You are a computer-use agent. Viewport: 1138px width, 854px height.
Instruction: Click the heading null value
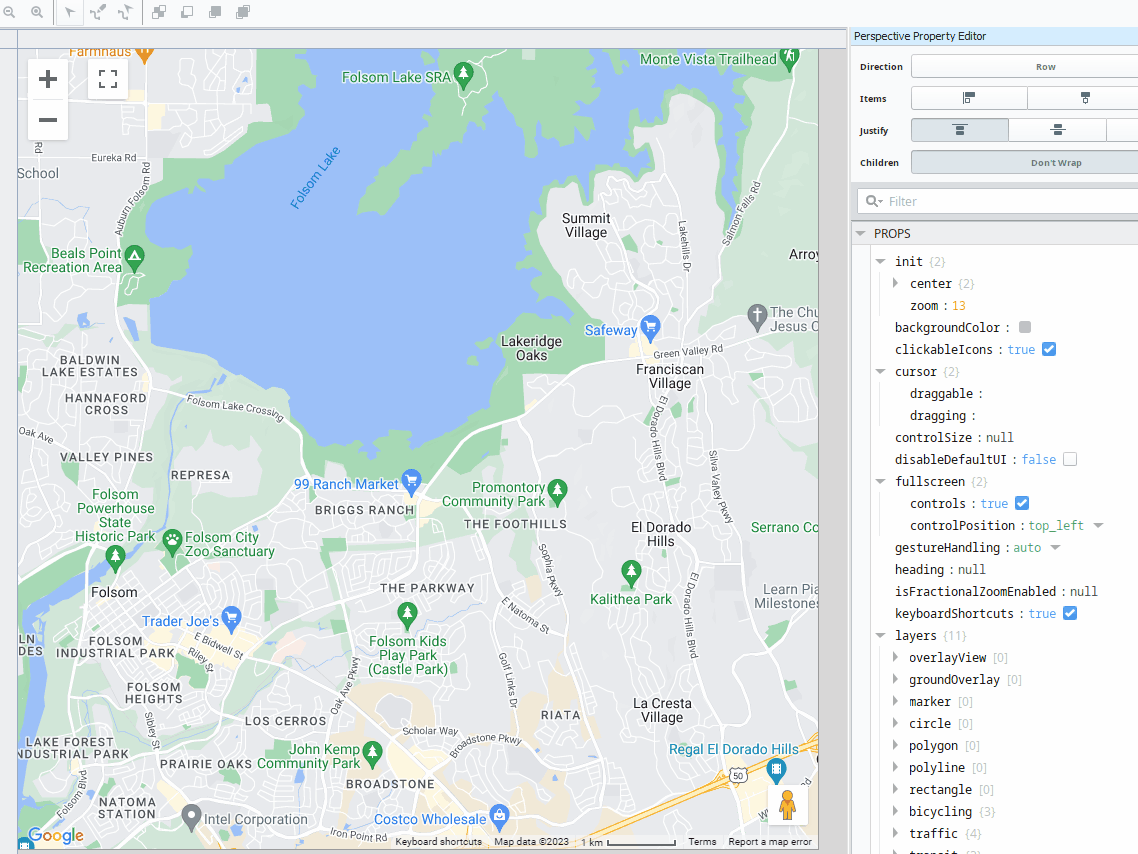coord(972,570)
